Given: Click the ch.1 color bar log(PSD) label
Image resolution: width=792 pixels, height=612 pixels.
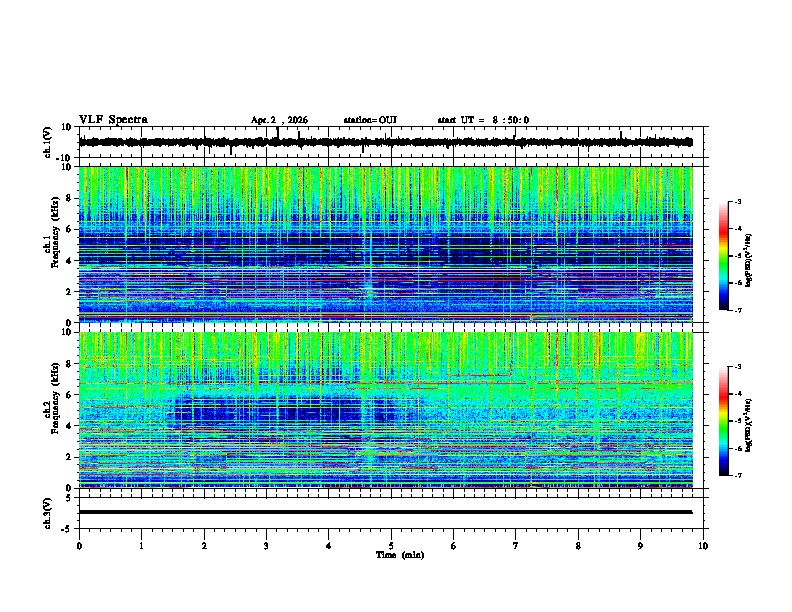Looking at the screenshot, I should [x=749, y=260].
